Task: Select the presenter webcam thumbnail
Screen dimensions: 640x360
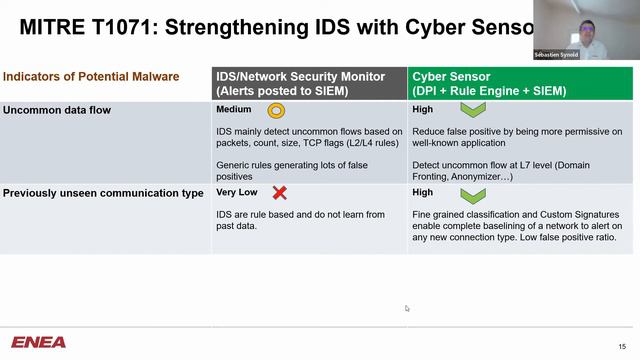Action: [587, 30]
